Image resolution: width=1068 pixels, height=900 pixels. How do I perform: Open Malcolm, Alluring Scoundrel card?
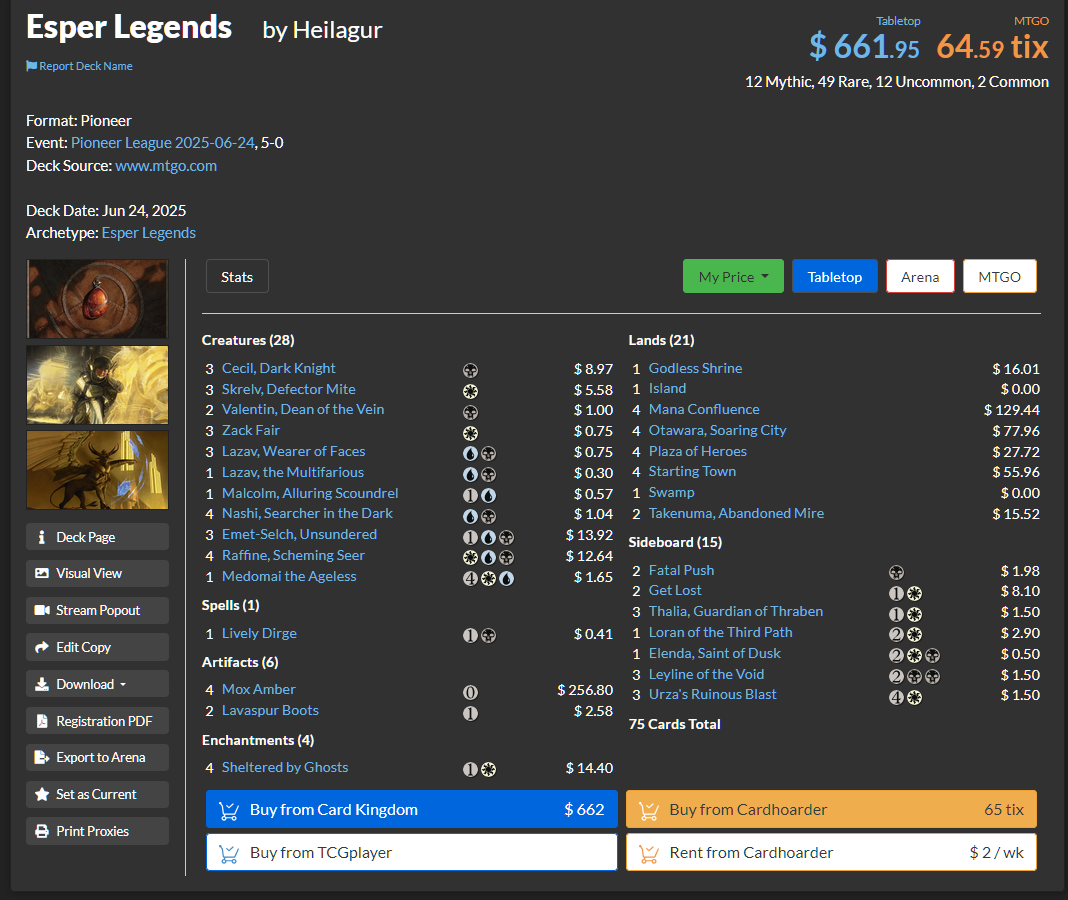pyautogui.click(x=310, y=493)
